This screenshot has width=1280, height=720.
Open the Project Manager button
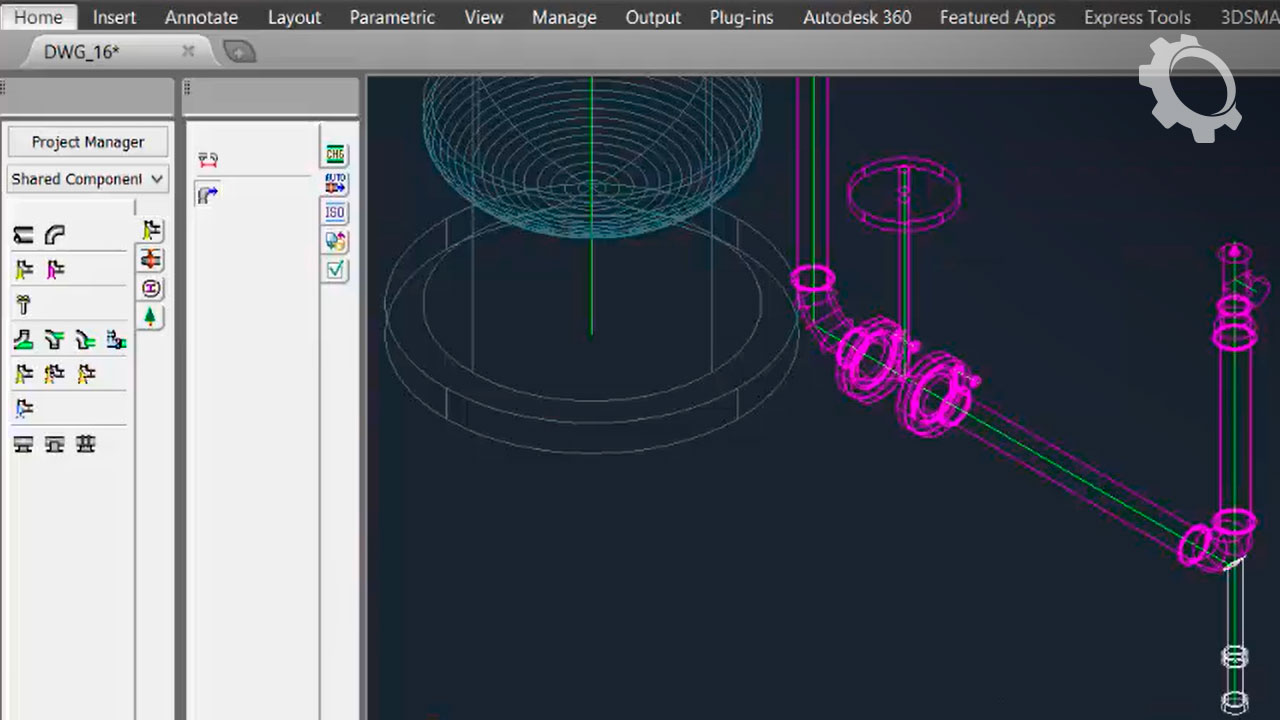[88, 142]
